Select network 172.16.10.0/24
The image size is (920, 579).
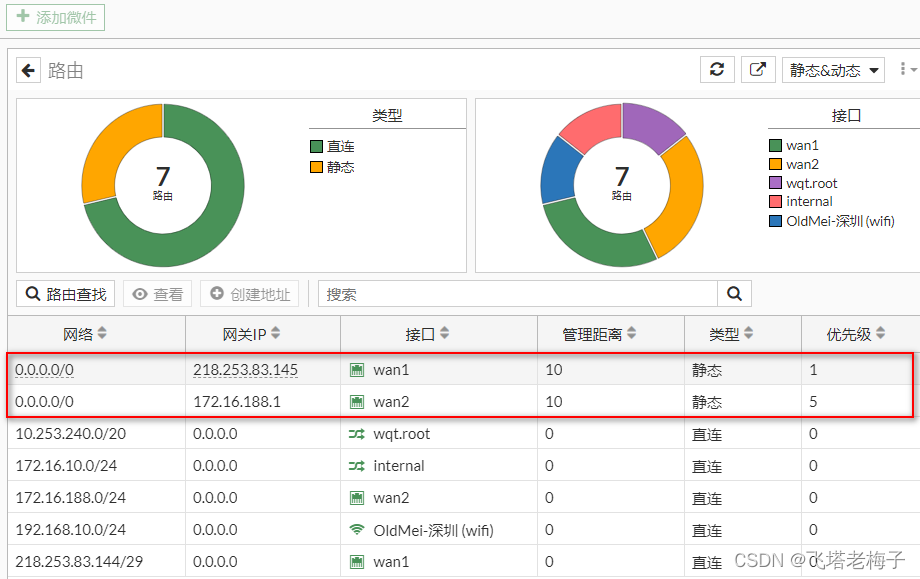[66, 466]
